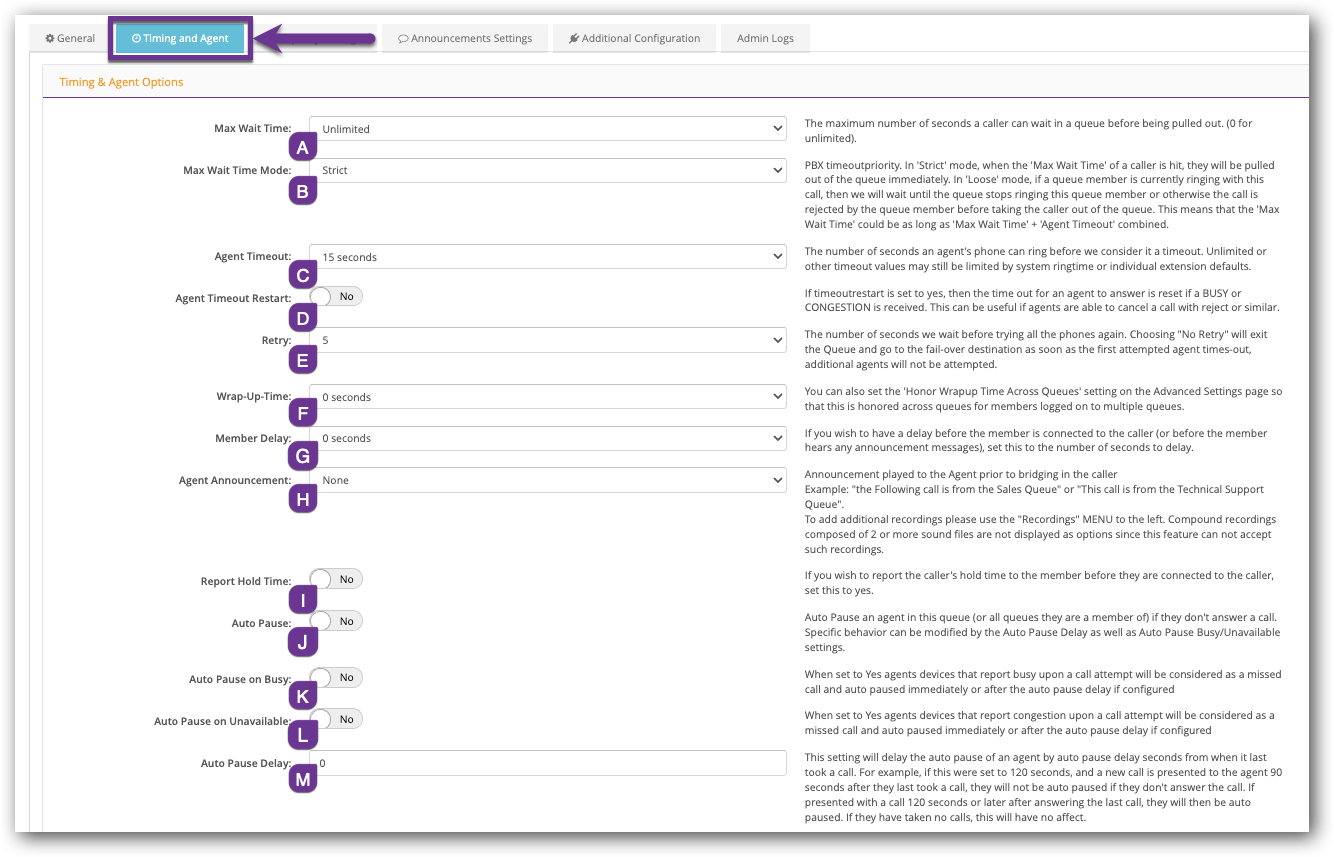Enable Auto Pause on Unavailable

click(x=335, y=718)
